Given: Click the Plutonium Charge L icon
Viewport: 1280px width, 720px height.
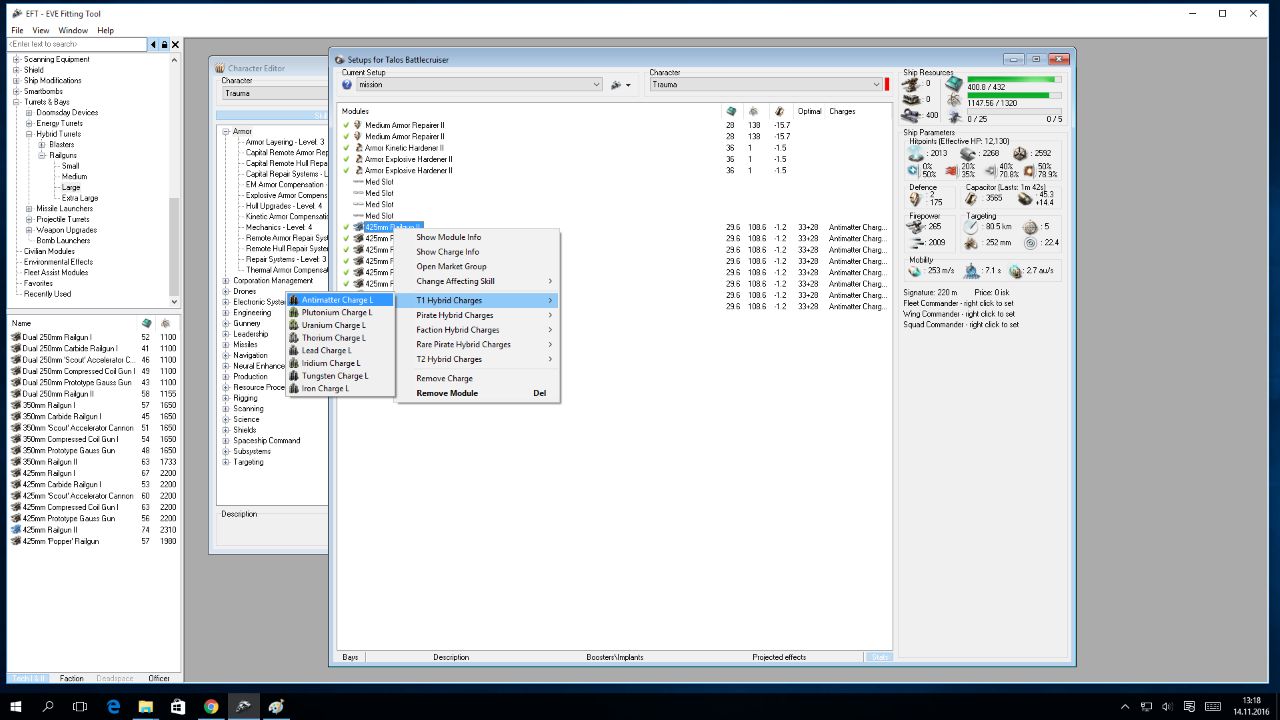Looking at the screenshot, I should click(294, 313).
